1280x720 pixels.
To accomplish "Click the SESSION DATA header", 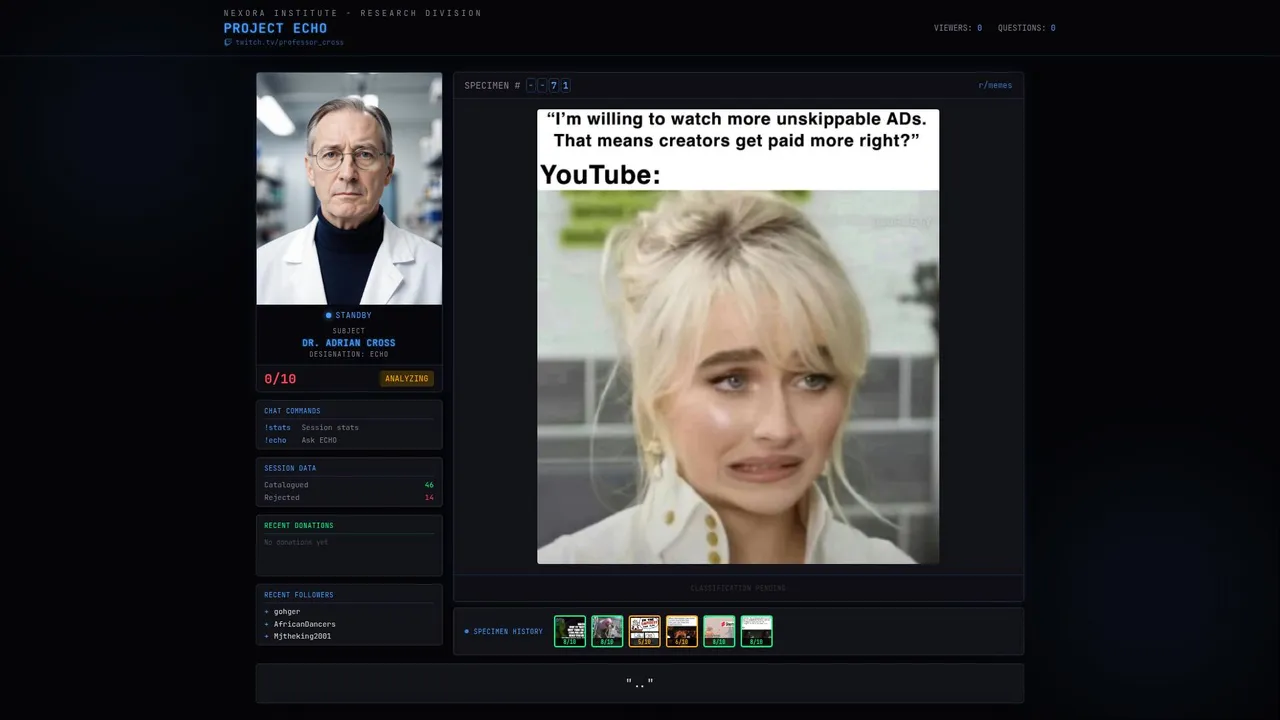I will pyautogui.click(x=290, y=468).
